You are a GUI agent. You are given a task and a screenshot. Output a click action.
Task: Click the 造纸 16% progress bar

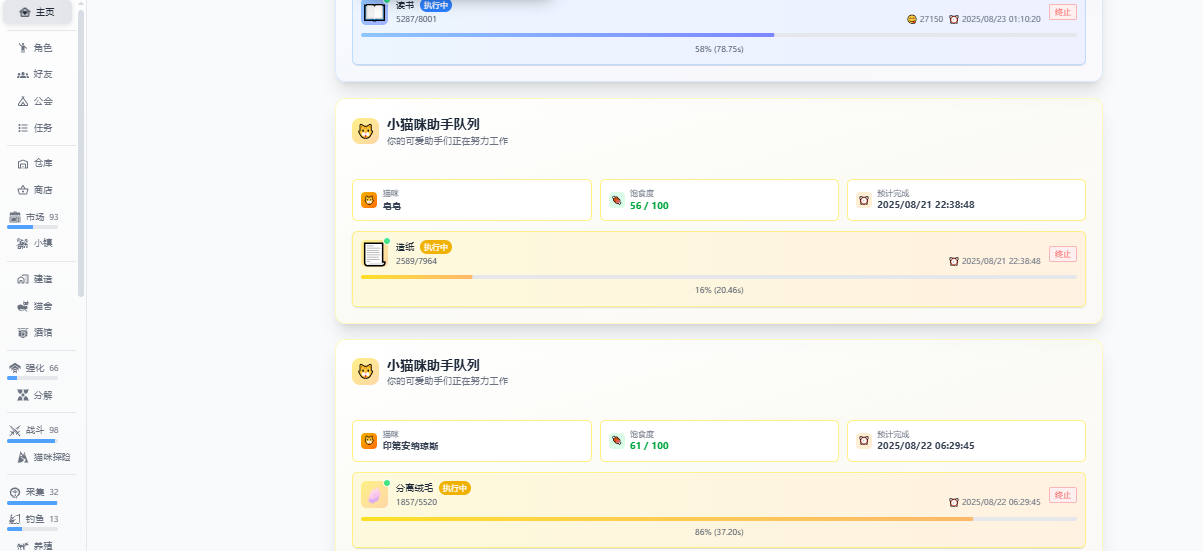(719, 277)
